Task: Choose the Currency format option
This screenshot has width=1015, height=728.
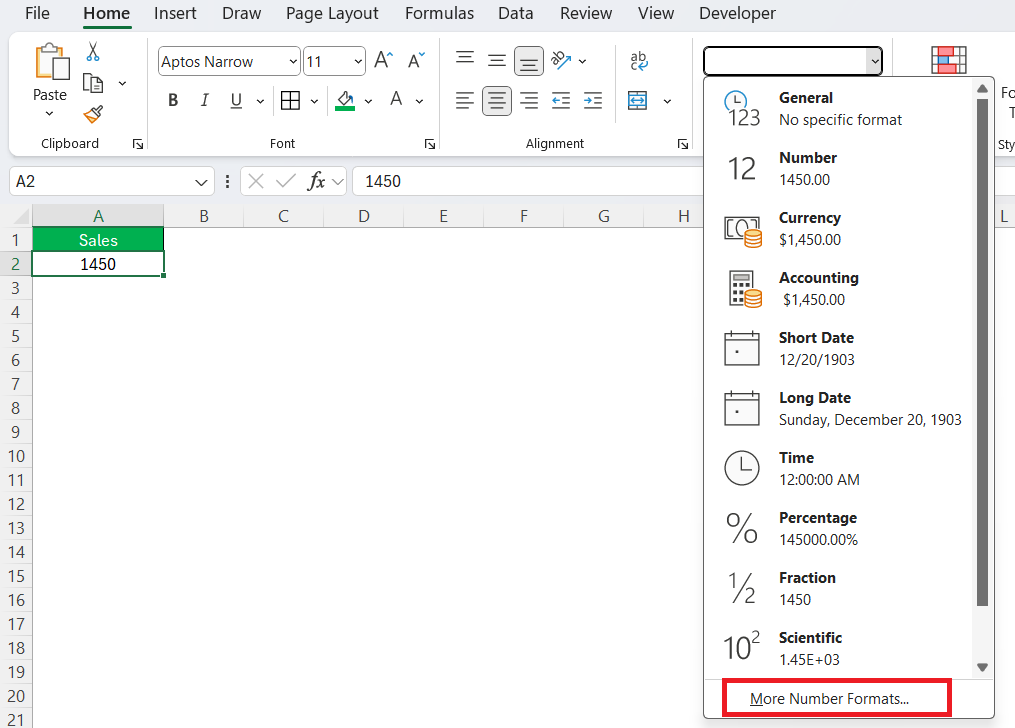Action: pos(840,229)
